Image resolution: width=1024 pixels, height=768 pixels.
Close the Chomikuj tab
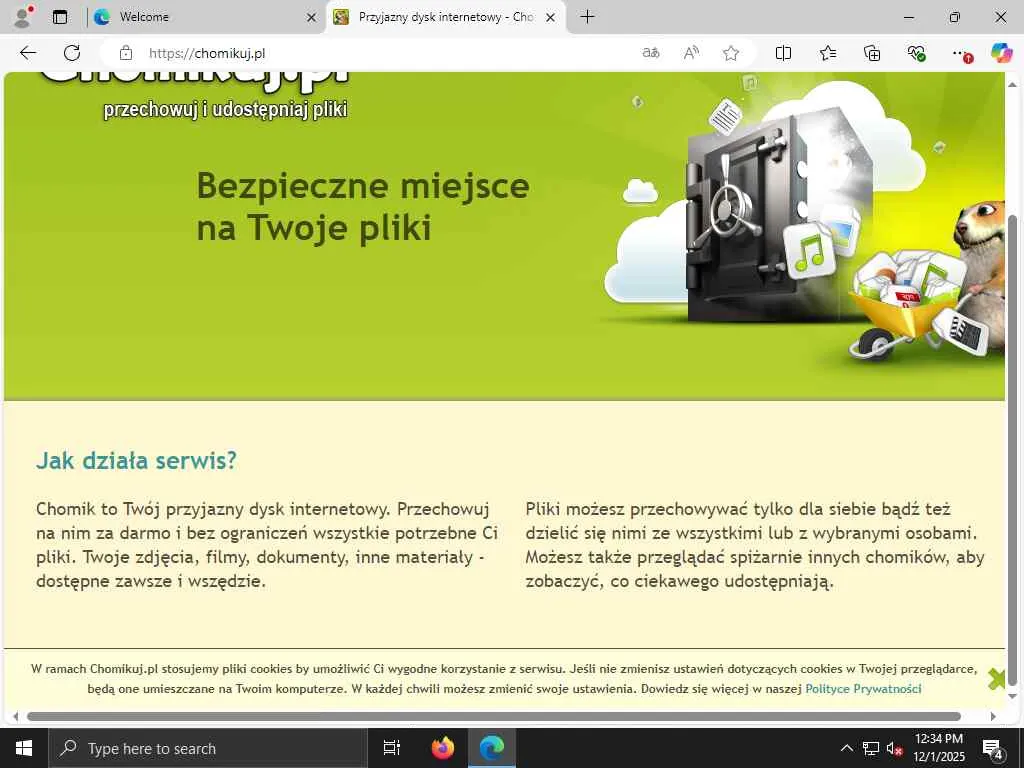pos(551,18)
